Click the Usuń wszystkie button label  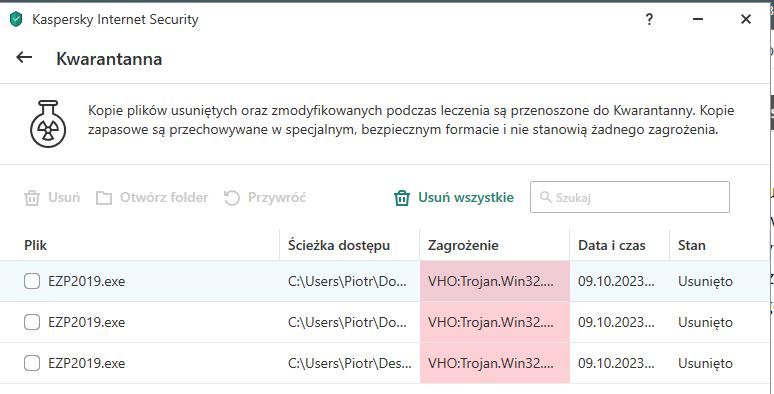click(466, 197)
